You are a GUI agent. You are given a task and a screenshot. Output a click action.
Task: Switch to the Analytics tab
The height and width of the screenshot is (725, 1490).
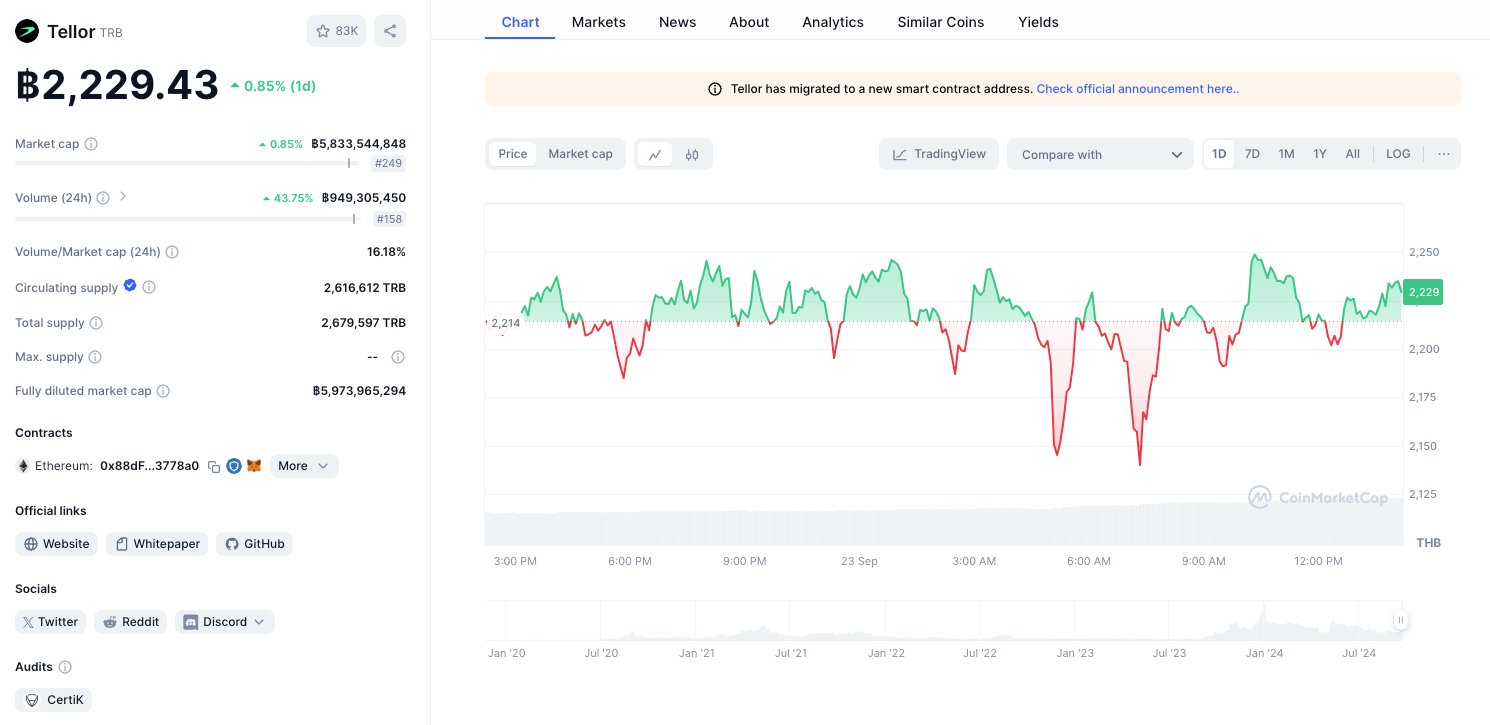point(833,22)
